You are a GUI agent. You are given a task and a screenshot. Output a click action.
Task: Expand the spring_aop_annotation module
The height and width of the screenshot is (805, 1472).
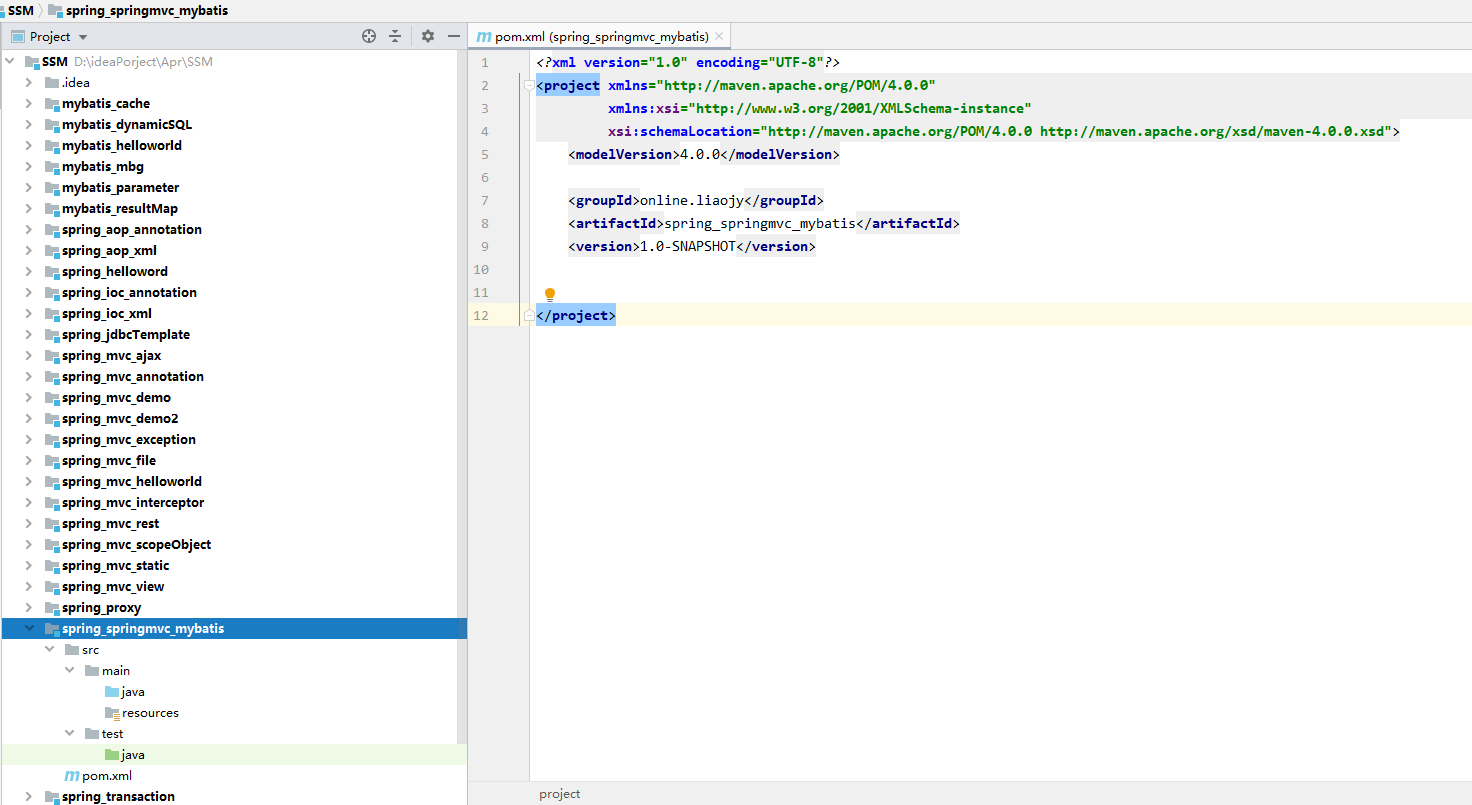[29, 230]
